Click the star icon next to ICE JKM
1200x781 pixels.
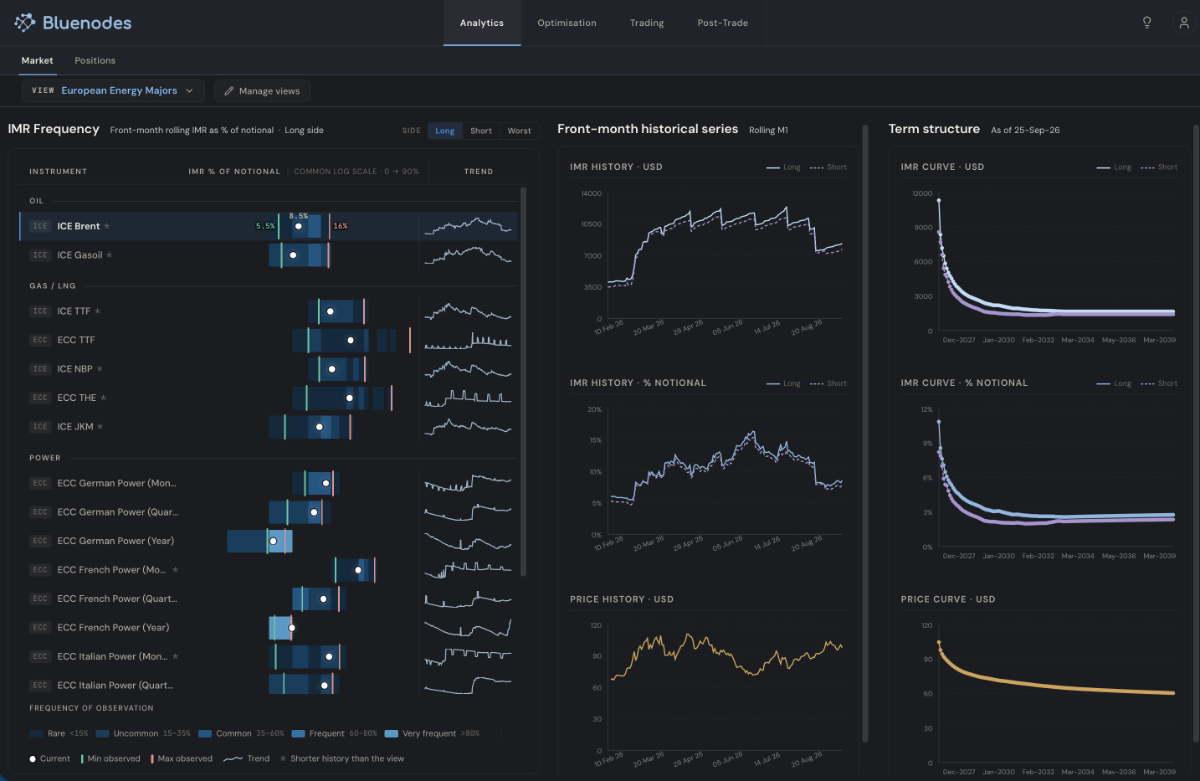100,427
